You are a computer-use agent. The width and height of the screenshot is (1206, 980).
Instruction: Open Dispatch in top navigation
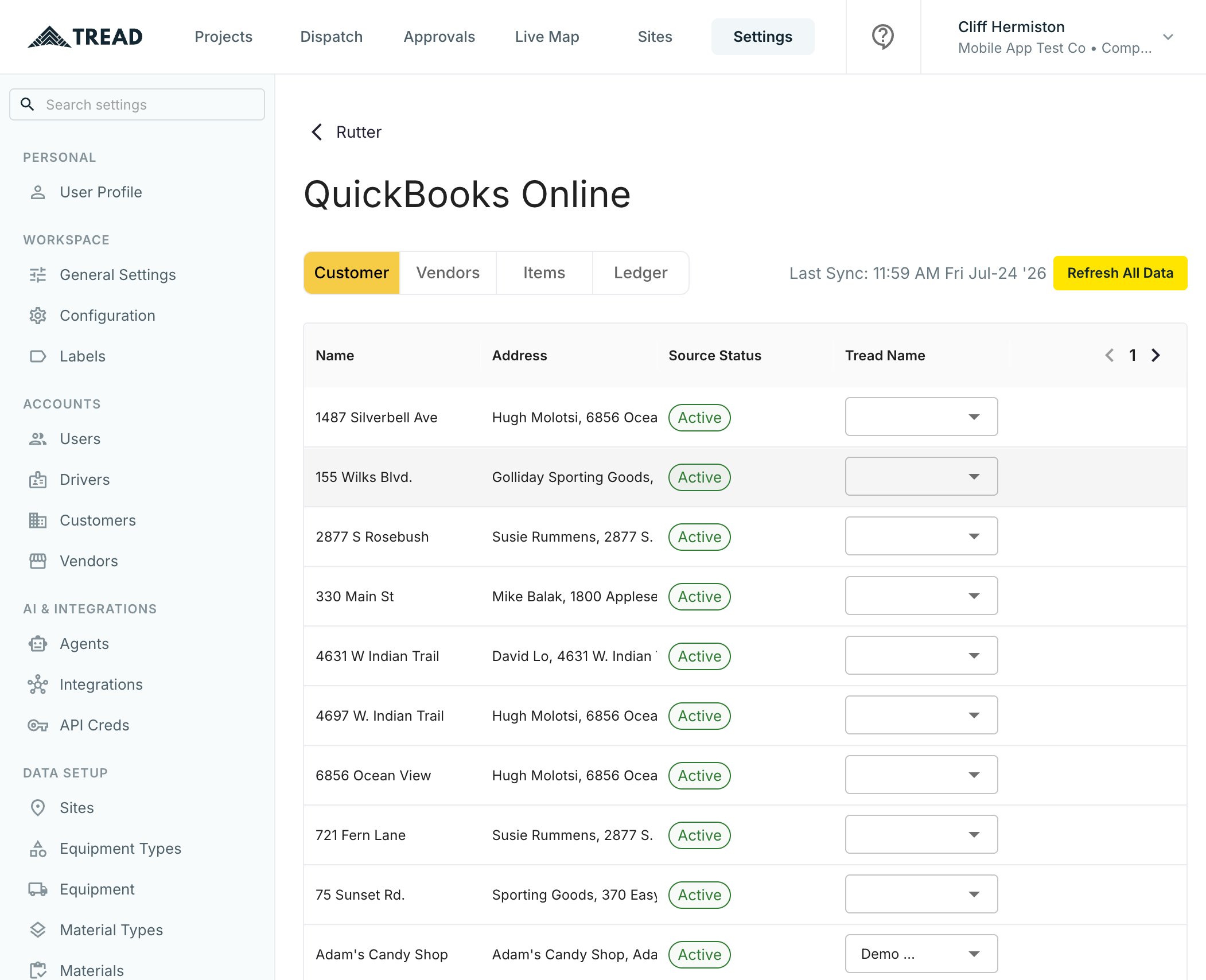pyautogui.click(x=332, y=37)
